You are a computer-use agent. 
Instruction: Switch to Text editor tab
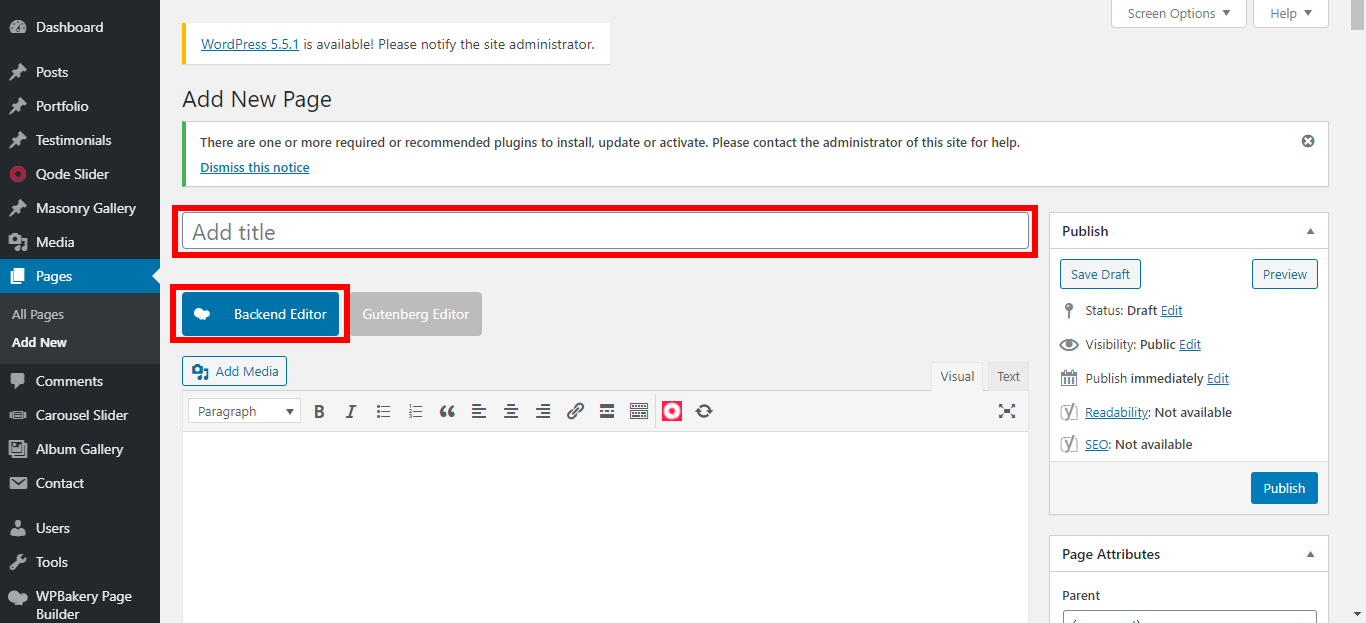pos(1008,377)
